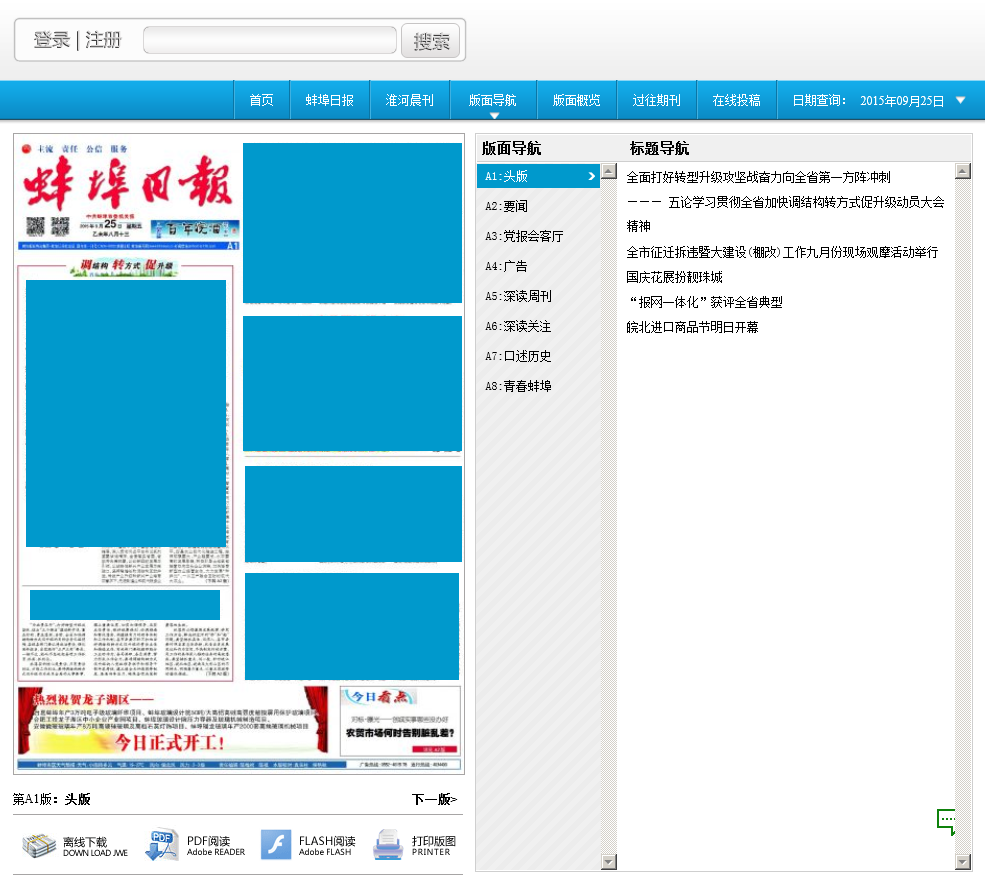Click the printer icon

388,845
